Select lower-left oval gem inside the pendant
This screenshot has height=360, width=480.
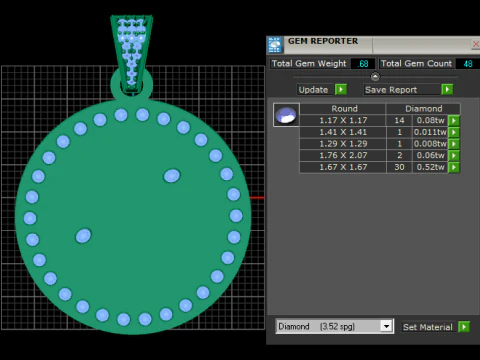tap(83, 236)
